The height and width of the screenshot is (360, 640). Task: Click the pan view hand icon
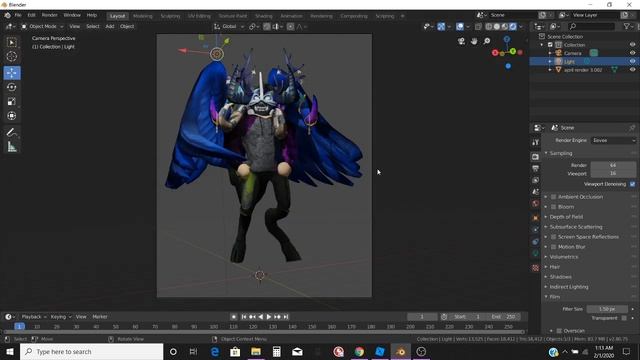[474, 41]
